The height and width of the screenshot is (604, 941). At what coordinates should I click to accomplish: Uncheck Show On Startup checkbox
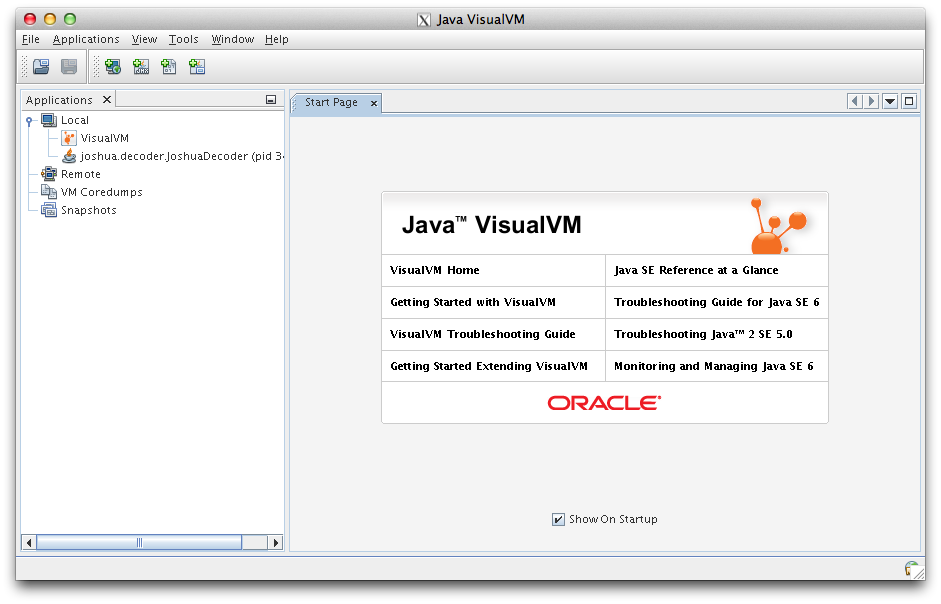pyautogui.click(x=558, y=519)
